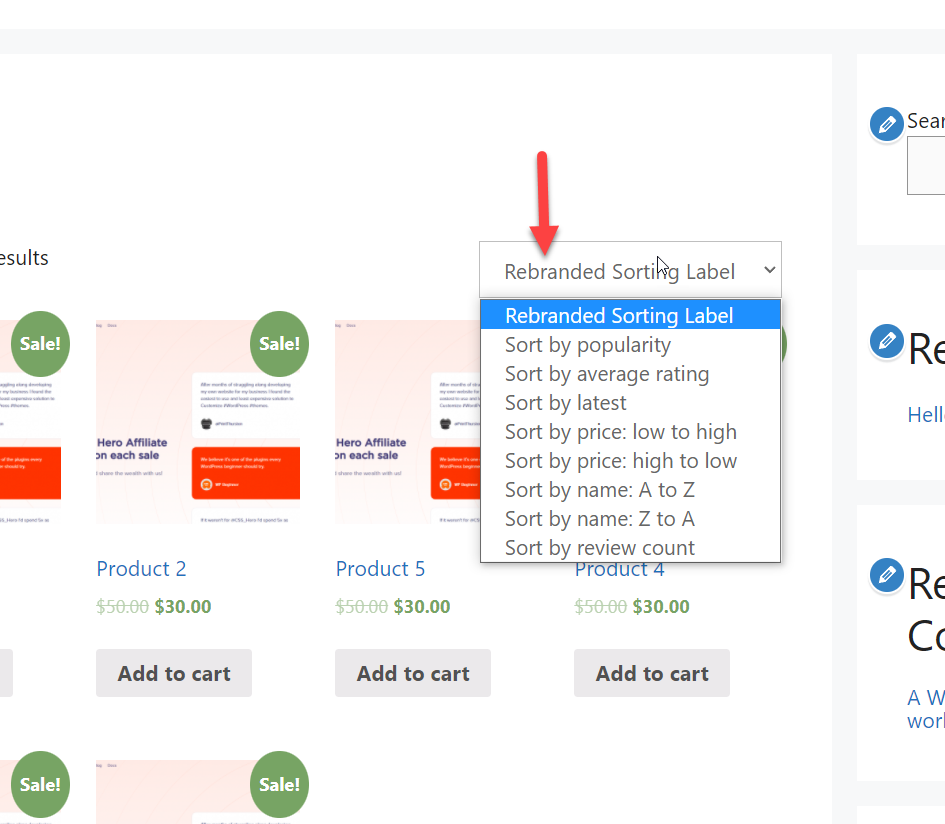
Task: Choose 'Sort by popularity' option
Action: click(630, 345)
